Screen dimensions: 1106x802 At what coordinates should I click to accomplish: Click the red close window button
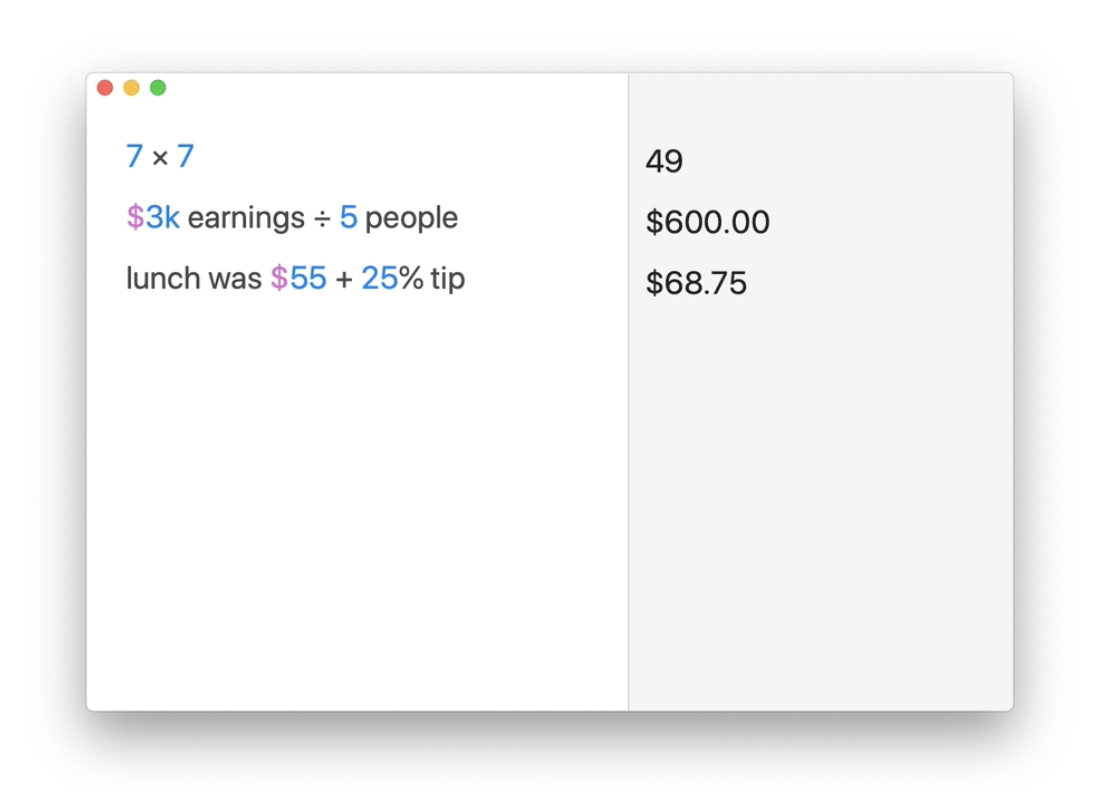click(105, 88)
